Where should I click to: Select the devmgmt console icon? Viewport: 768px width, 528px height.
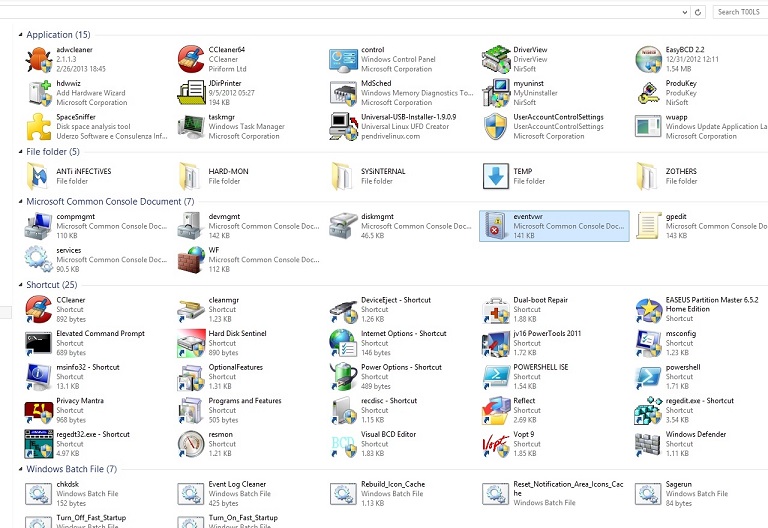coord(191,226)
